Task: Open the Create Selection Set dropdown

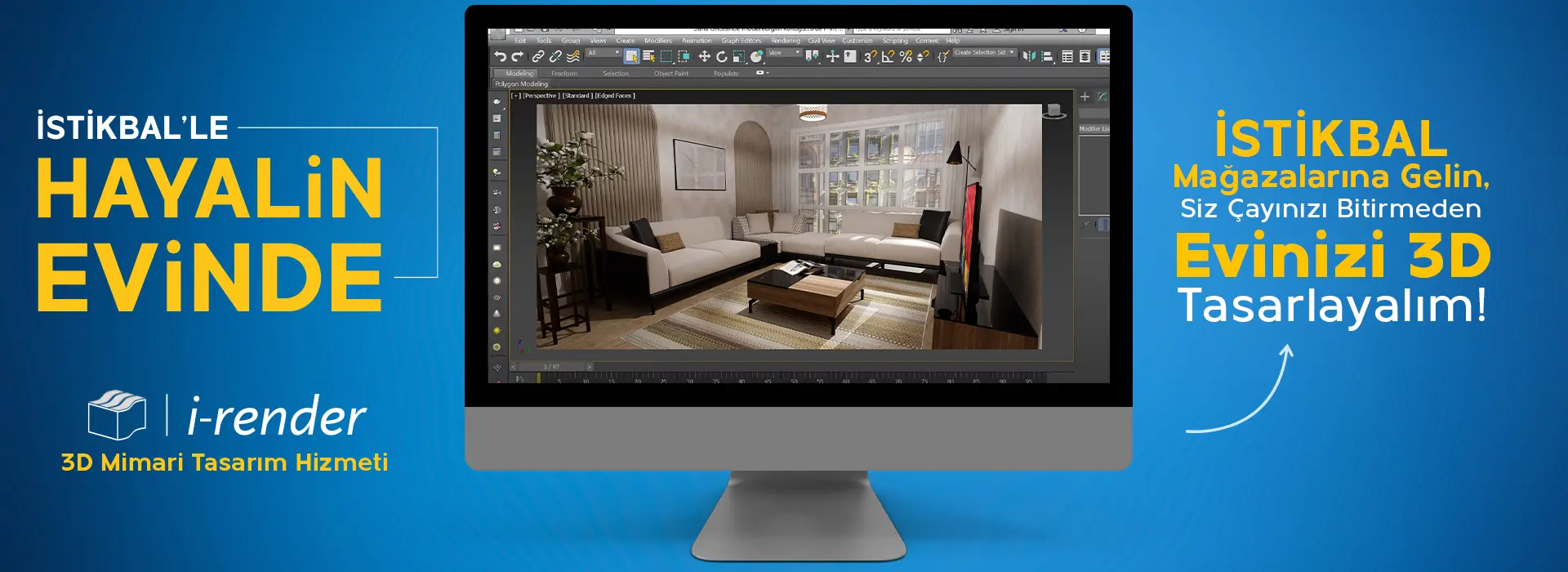Action: point(985,53)
